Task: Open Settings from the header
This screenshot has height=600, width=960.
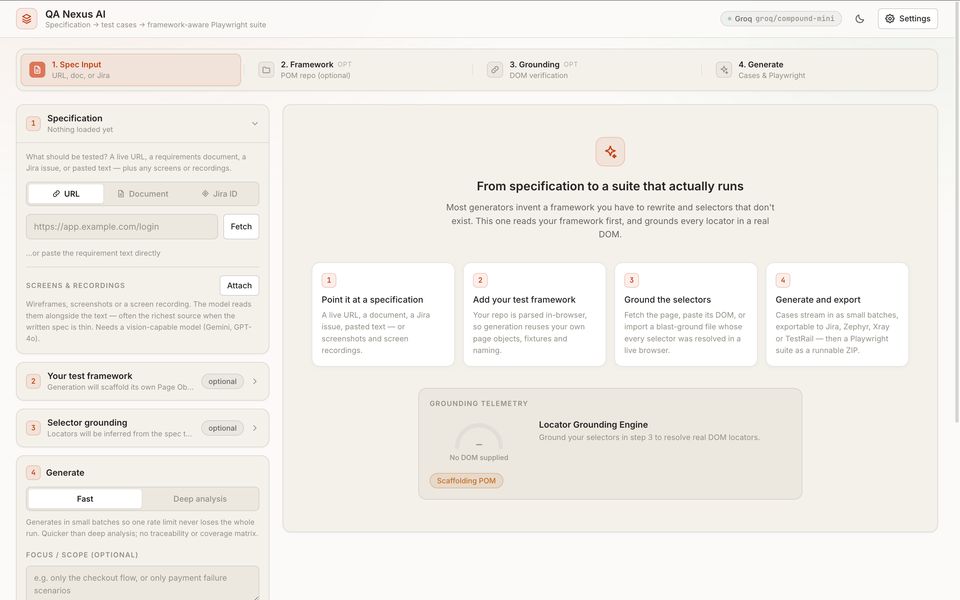Action: [907, 19]
